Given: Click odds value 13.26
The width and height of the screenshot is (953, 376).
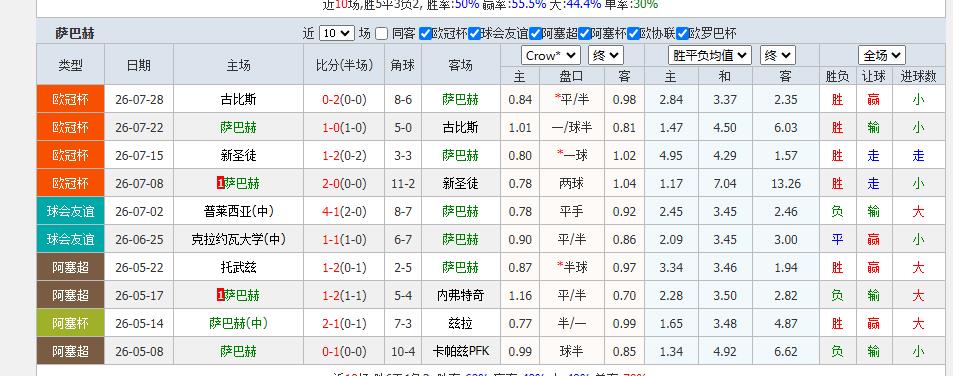Looking at the screenshot, I should pos(785,183).
